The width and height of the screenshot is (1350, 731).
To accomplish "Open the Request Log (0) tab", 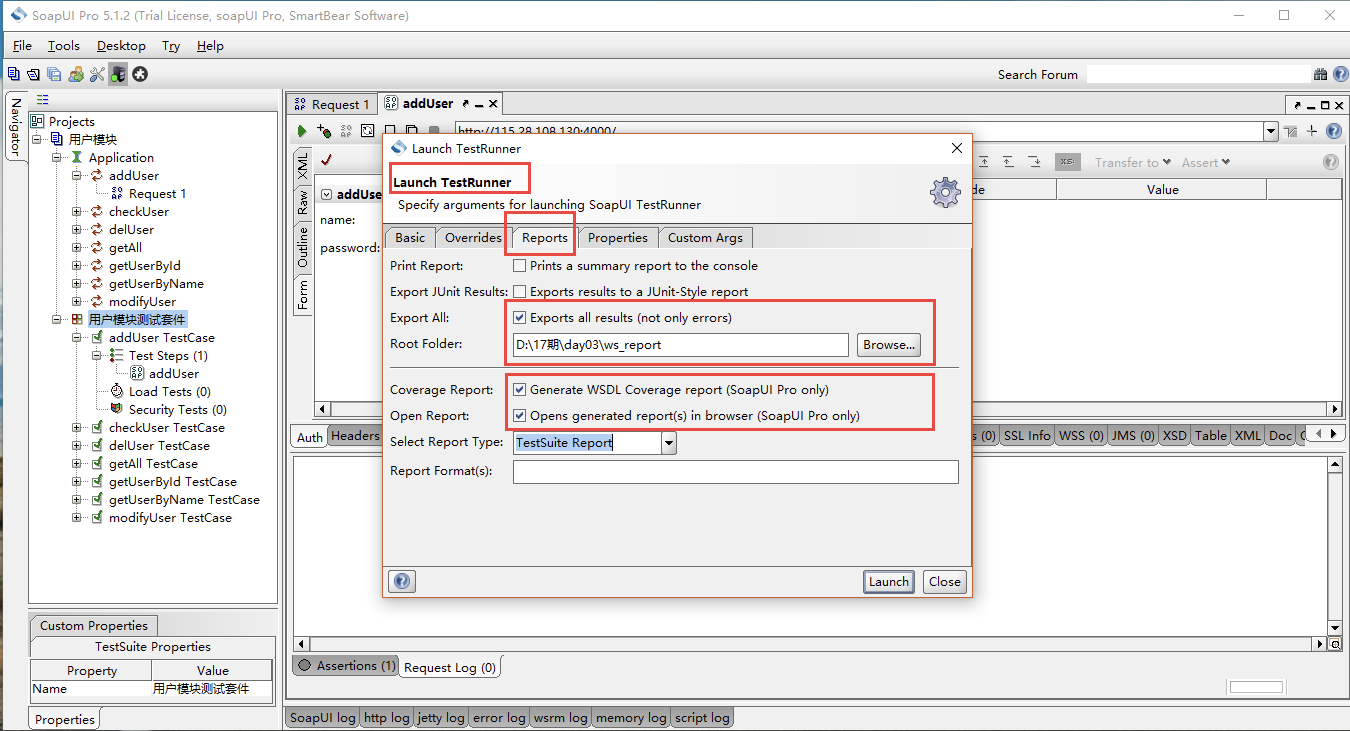I will coord(450,667).
